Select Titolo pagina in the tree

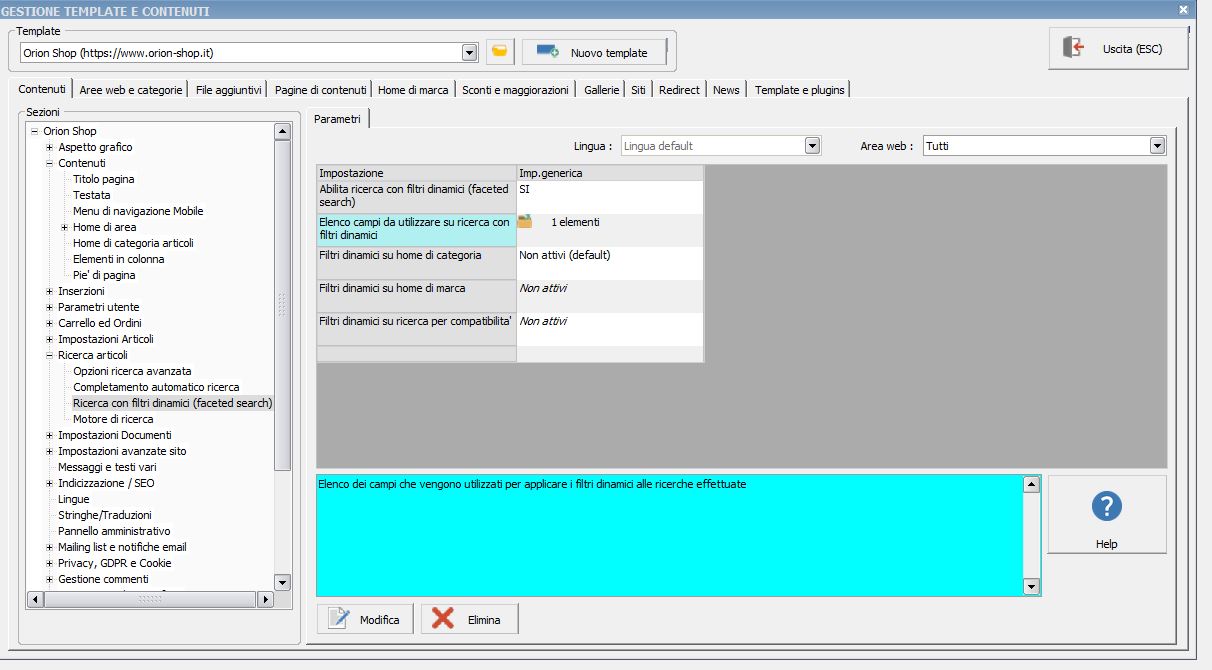[x=104, y=179]
